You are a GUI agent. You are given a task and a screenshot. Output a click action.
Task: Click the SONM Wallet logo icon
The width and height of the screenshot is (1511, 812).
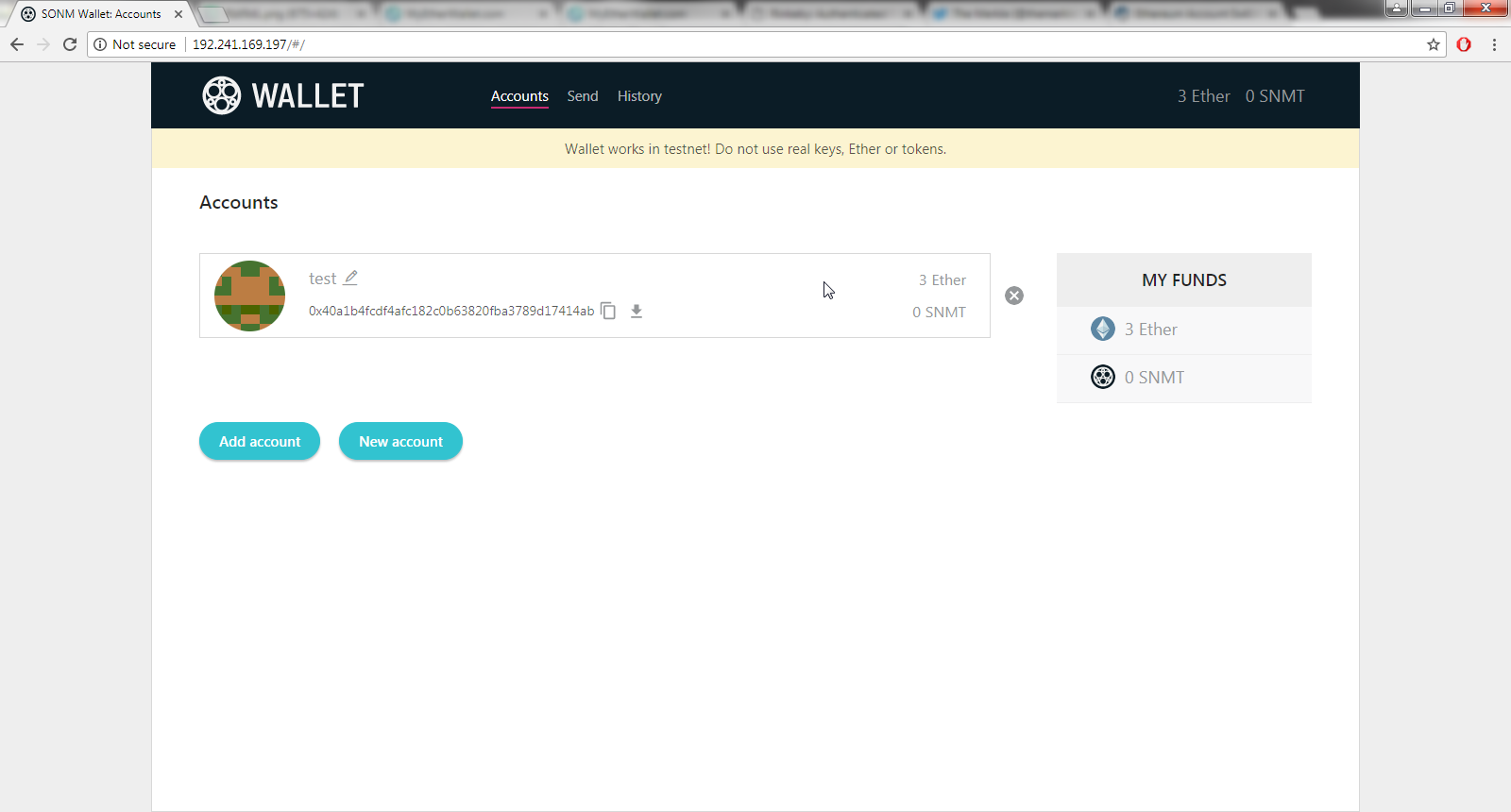(x=222, y=95)
